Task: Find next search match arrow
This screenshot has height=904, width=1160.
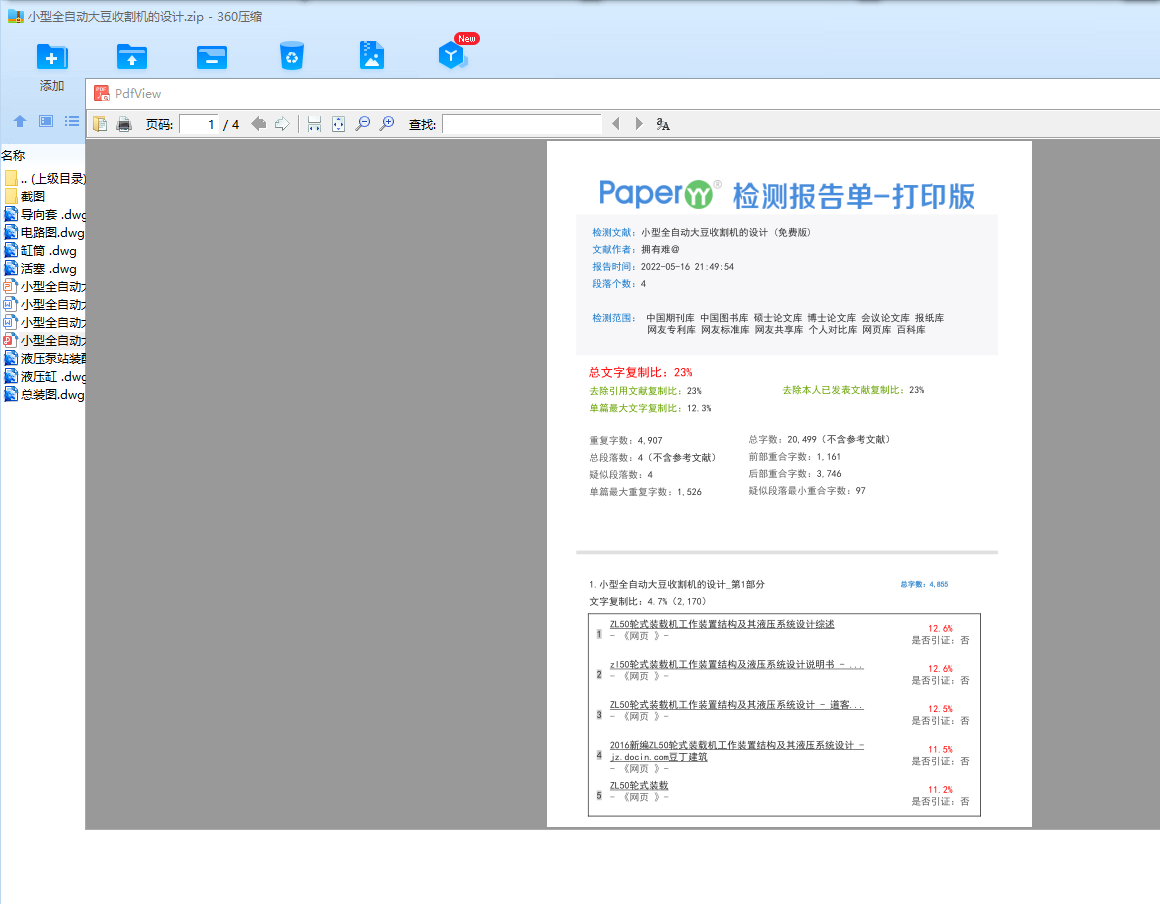Action: click(639, 124)
